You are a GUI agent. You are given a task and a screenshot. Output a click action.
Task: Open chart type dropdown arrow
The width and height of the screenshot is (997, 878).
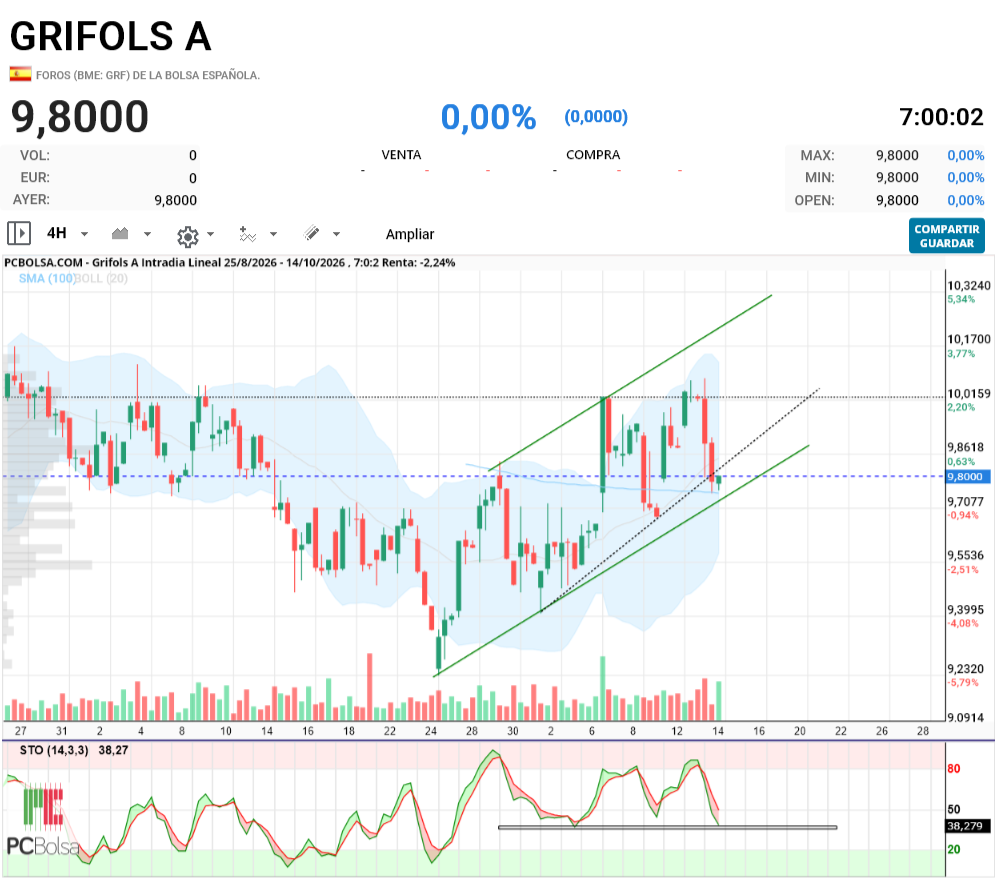click(148, 234)
